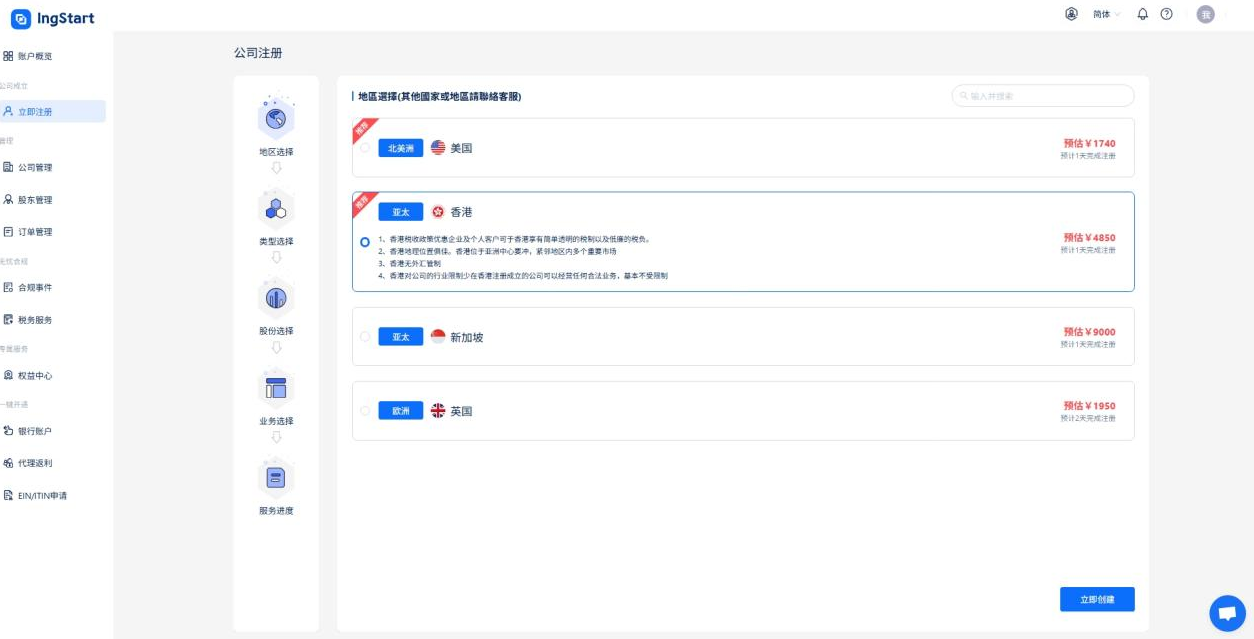Click the 业务选择 layout step icon
This screenshot has width=1254, height=639.
[x=276, y=388]
